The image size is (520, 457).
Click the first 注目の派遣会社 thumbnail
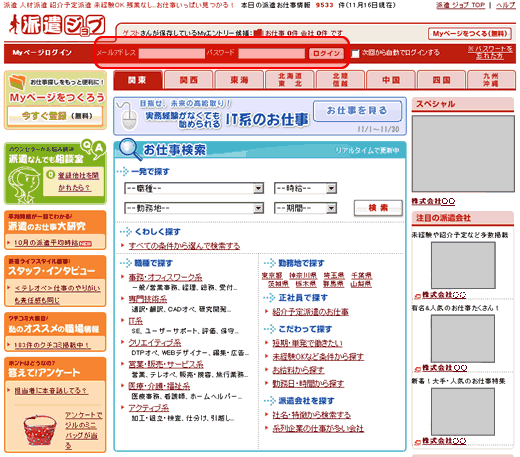(x=463, y=265)
